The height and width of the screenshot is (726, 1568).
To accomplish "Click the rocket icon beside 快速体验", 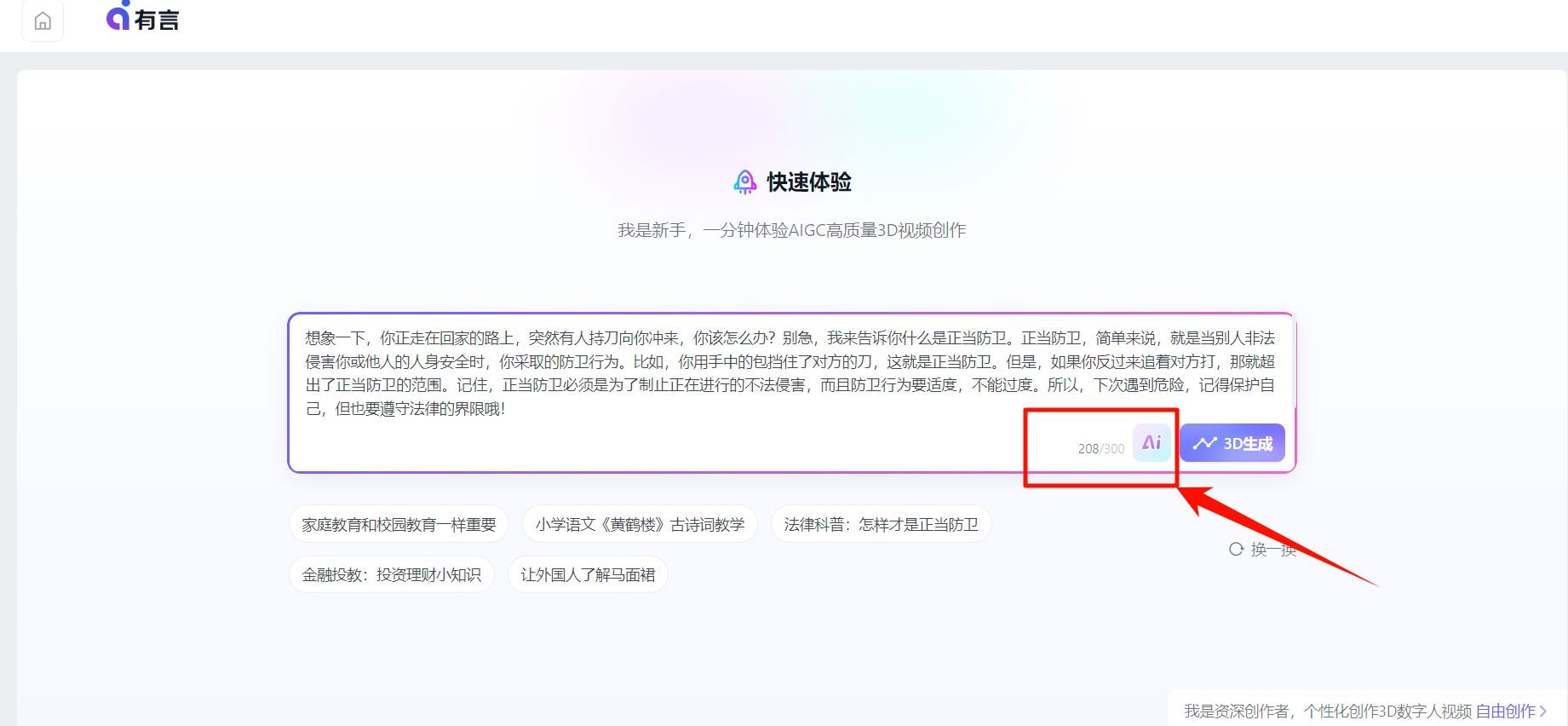I will pyautogui.click(x=744, y=182).
